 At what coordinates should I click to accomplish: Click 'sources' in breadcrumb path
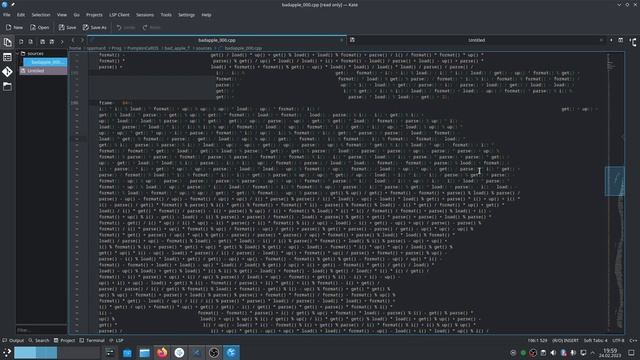[x=204, y=48]
